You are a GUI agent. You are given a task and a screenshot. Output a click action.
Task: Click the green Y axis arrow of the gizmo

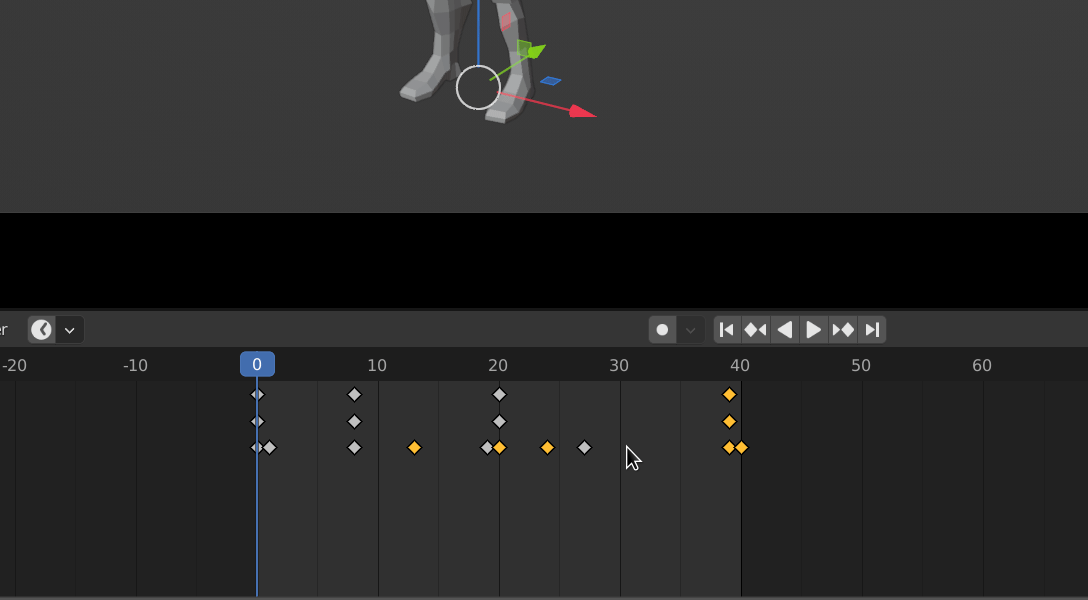pyautogui.click(x=537, y=51)
